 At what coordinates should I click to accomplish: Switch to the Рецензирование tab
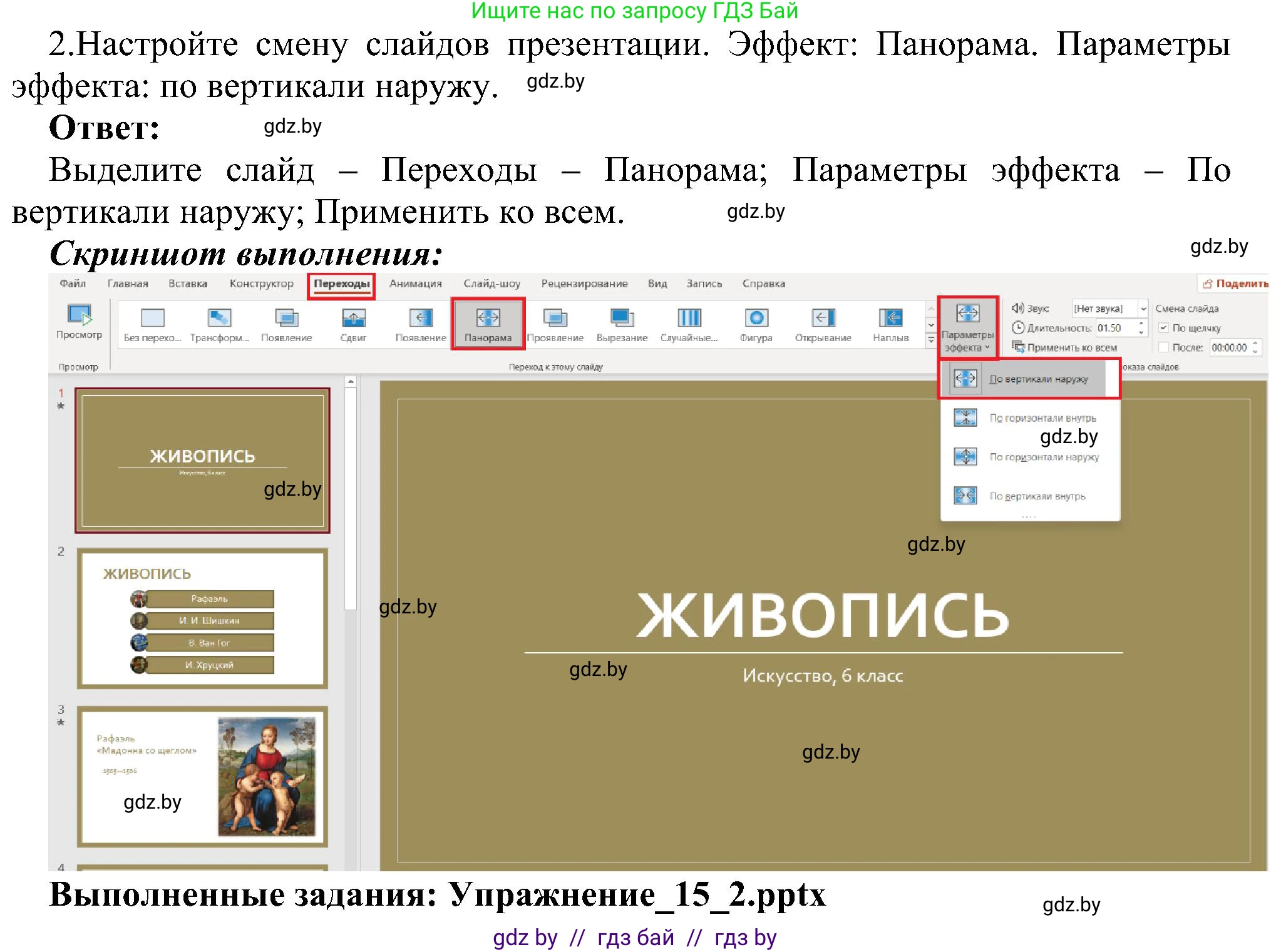tap(584, 284)
